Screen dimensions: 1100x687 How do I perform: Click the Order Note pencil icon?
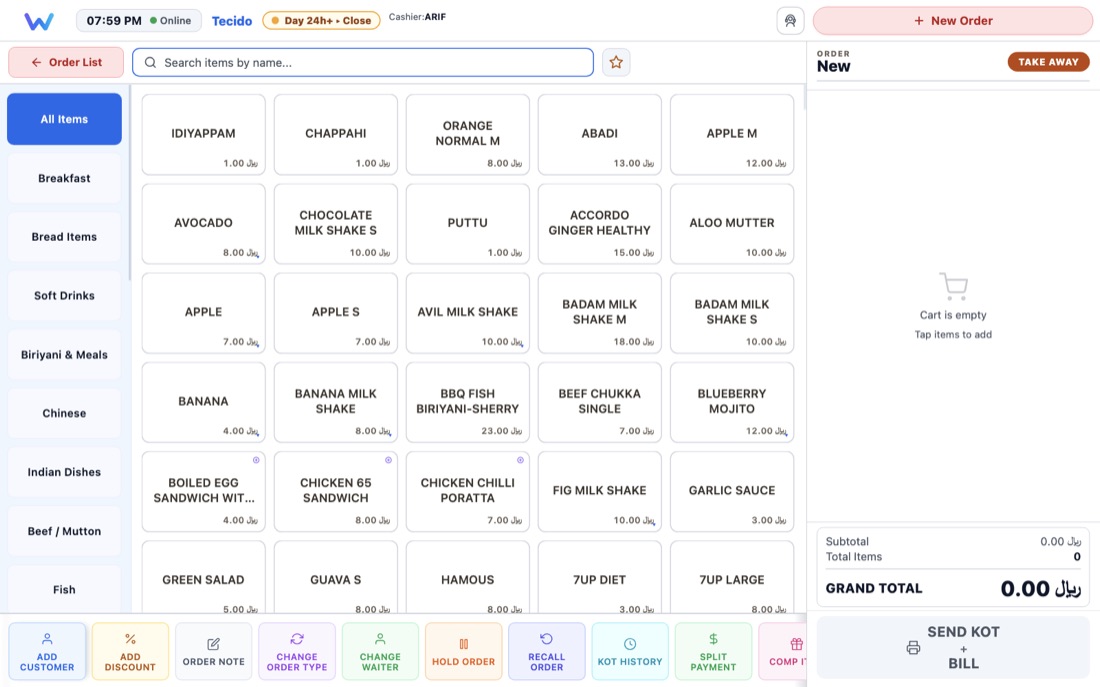point(213,643)
